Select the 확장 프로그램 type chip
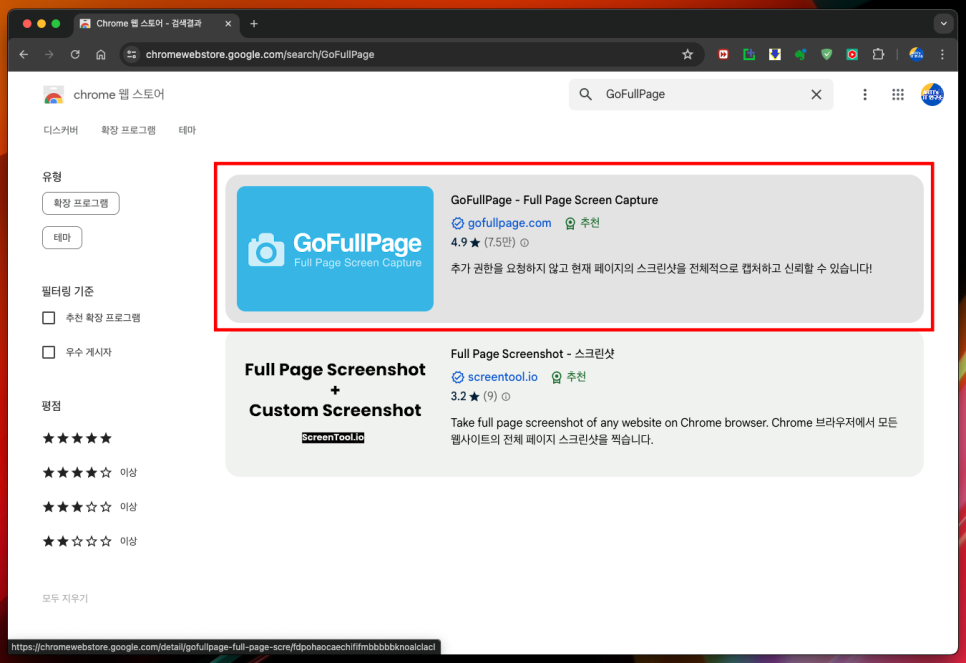 click(x=81, y=203)
